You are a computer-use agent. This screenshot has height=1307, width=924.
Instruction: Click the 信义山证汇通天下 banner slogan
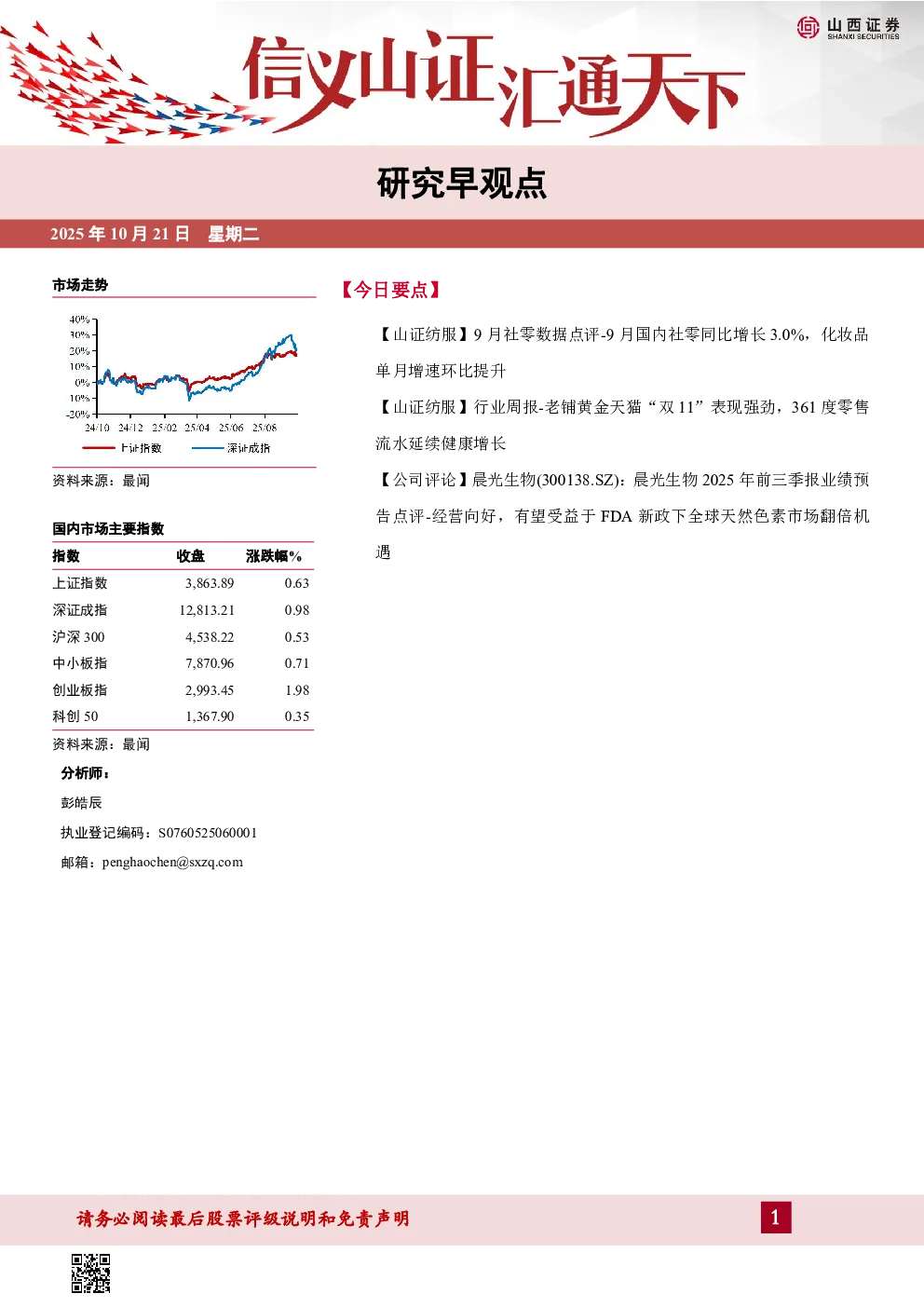coord(493,83)
